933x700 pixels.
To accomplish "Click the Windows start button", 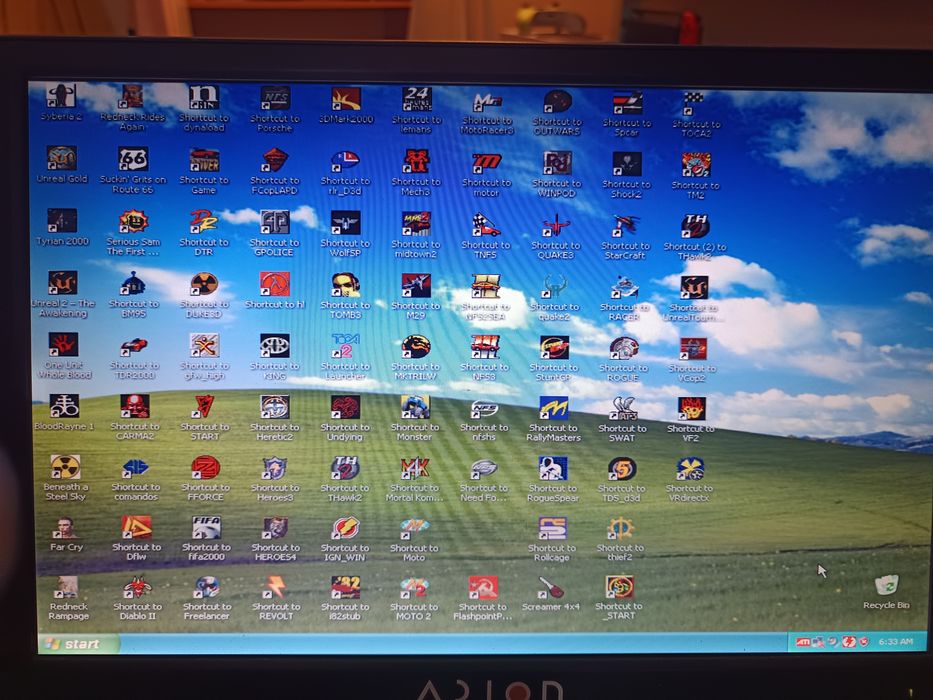I will [77, 643].
